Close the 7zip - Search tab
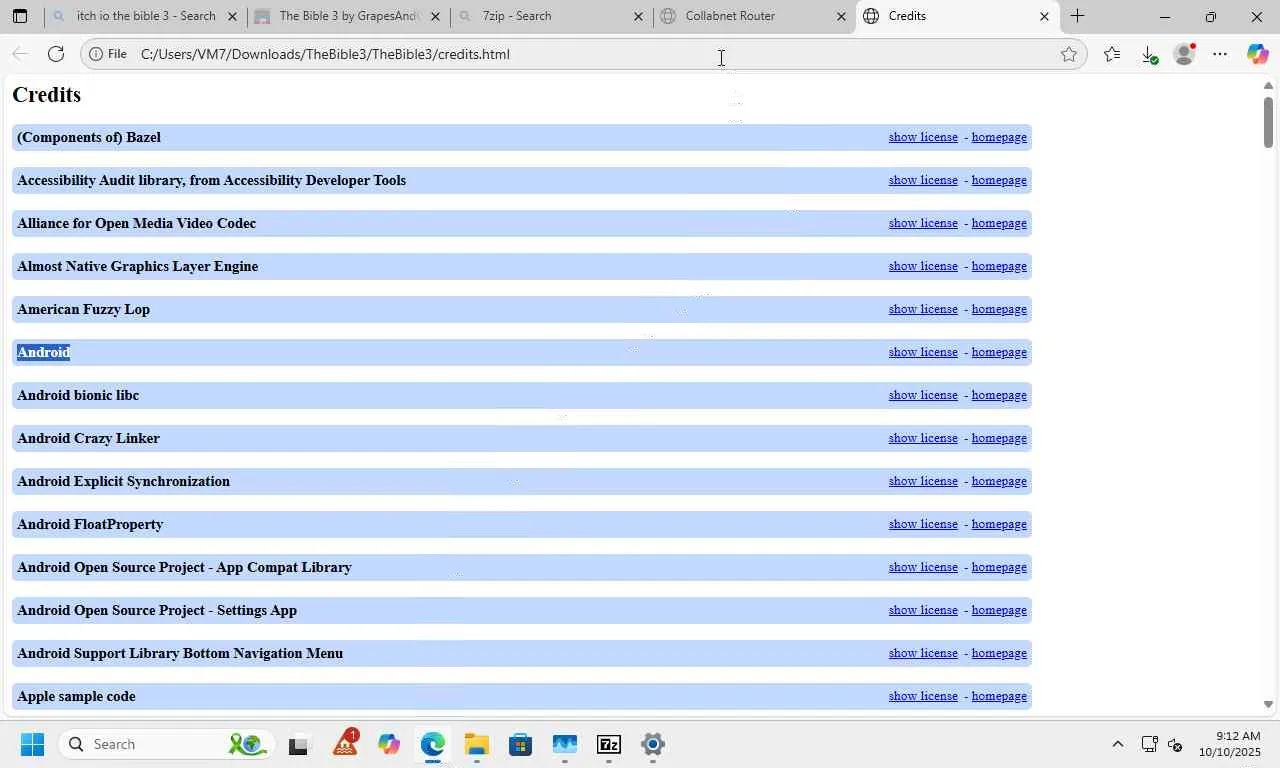This screenshot has height=768, width=1280. coord(638,16)
